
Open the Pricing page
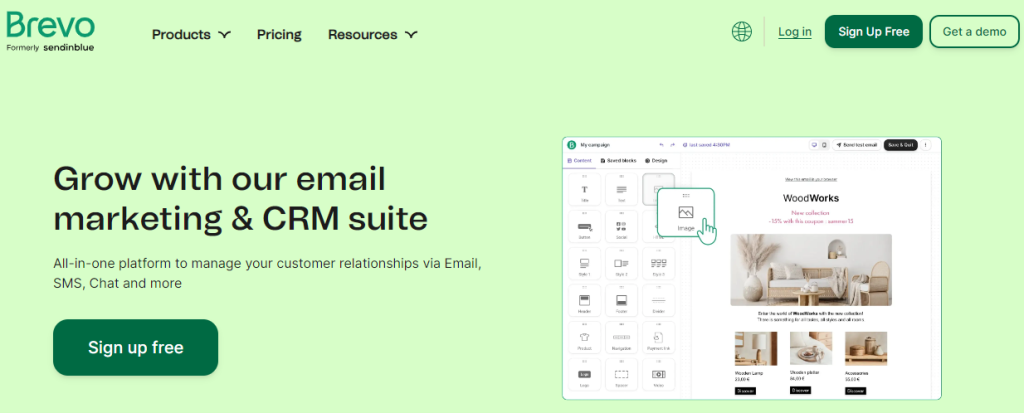point(279,35)
